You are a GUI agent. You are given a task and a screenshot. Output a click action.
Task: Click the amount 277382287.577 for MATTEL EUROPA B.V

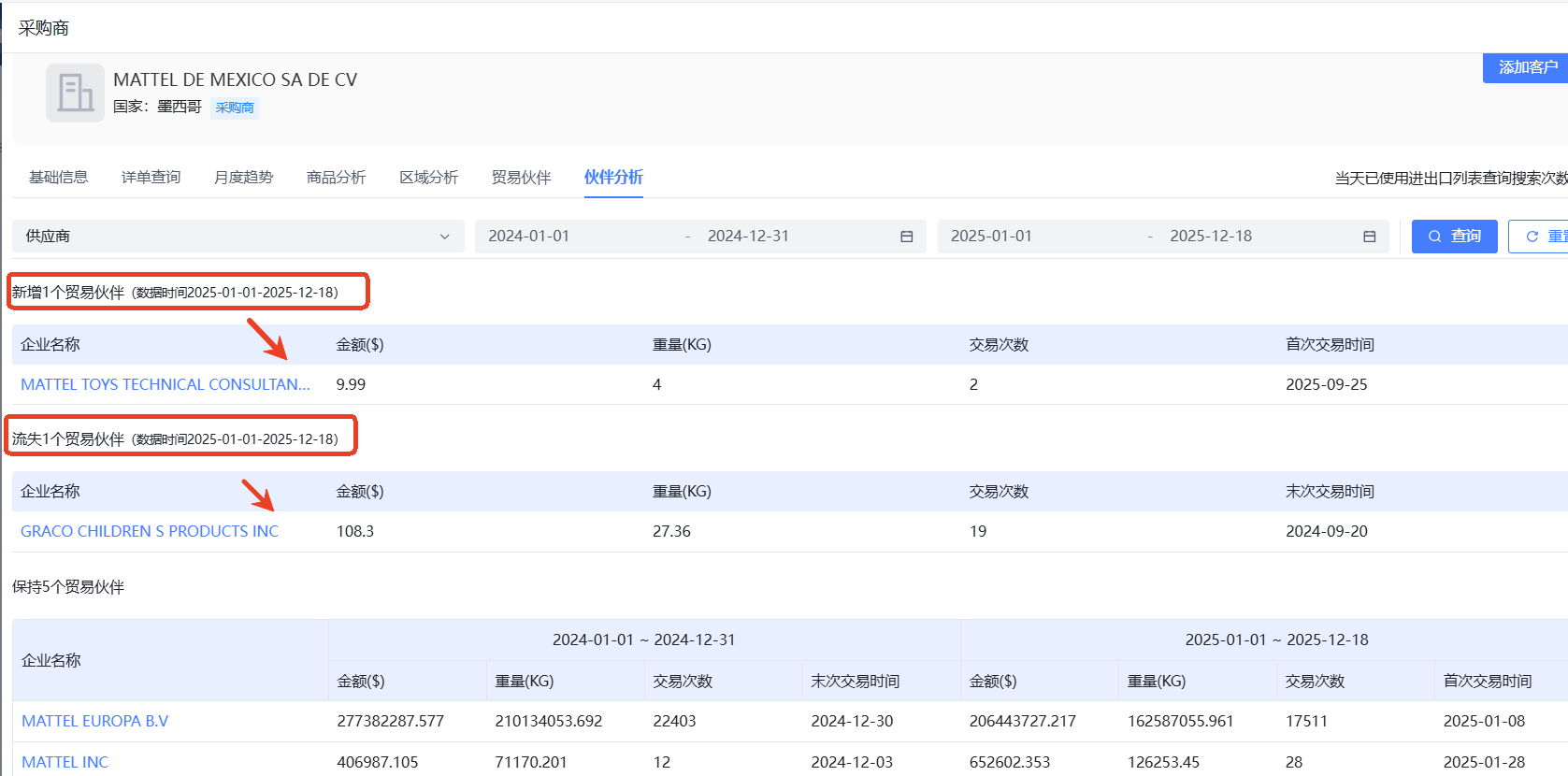coord(391,721)
